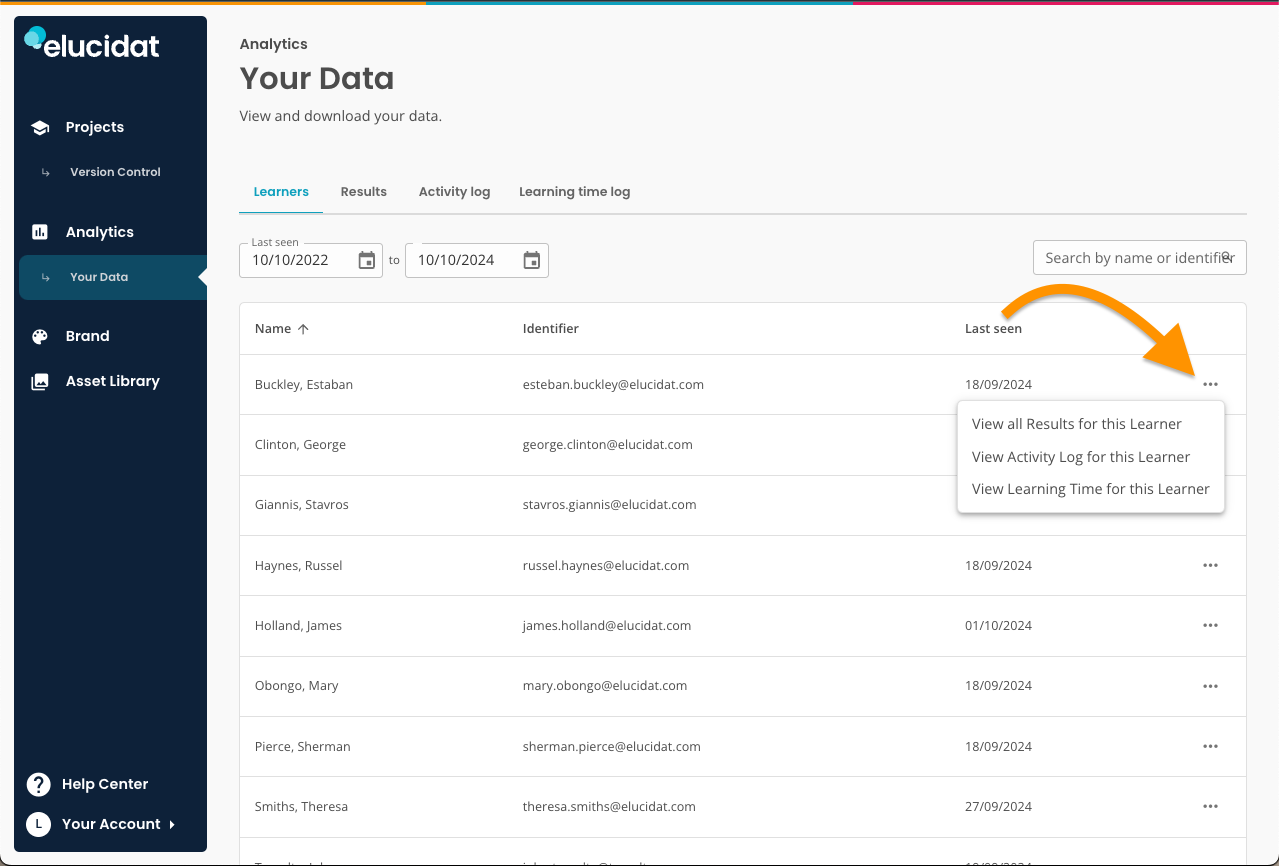Click esteban.buckley@elucidat.com identifier
This screenshot has width=1279, height=866.
pos(613,384)
